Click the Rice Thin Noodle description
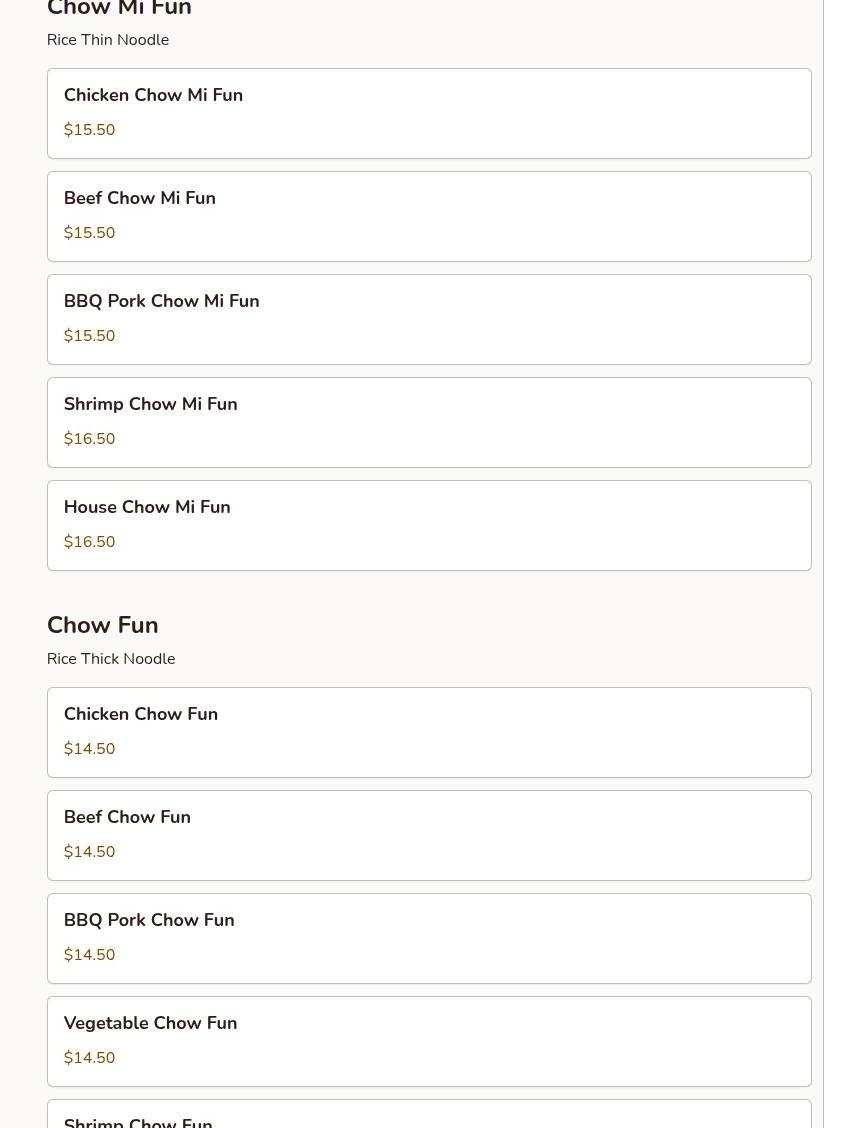The image size is (844, 1128). (108, 40)
